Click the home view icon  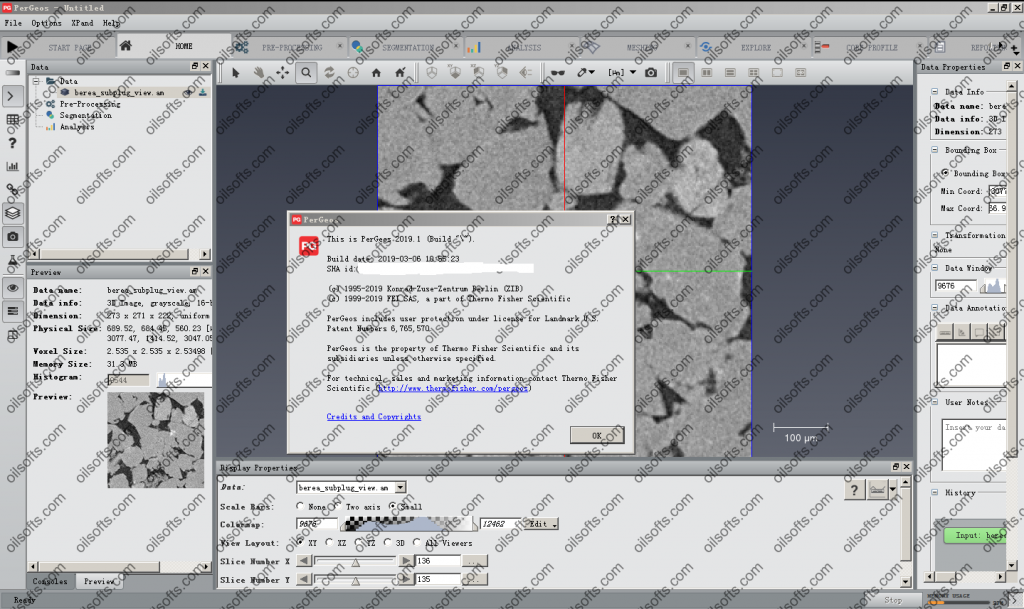(376, 72)
